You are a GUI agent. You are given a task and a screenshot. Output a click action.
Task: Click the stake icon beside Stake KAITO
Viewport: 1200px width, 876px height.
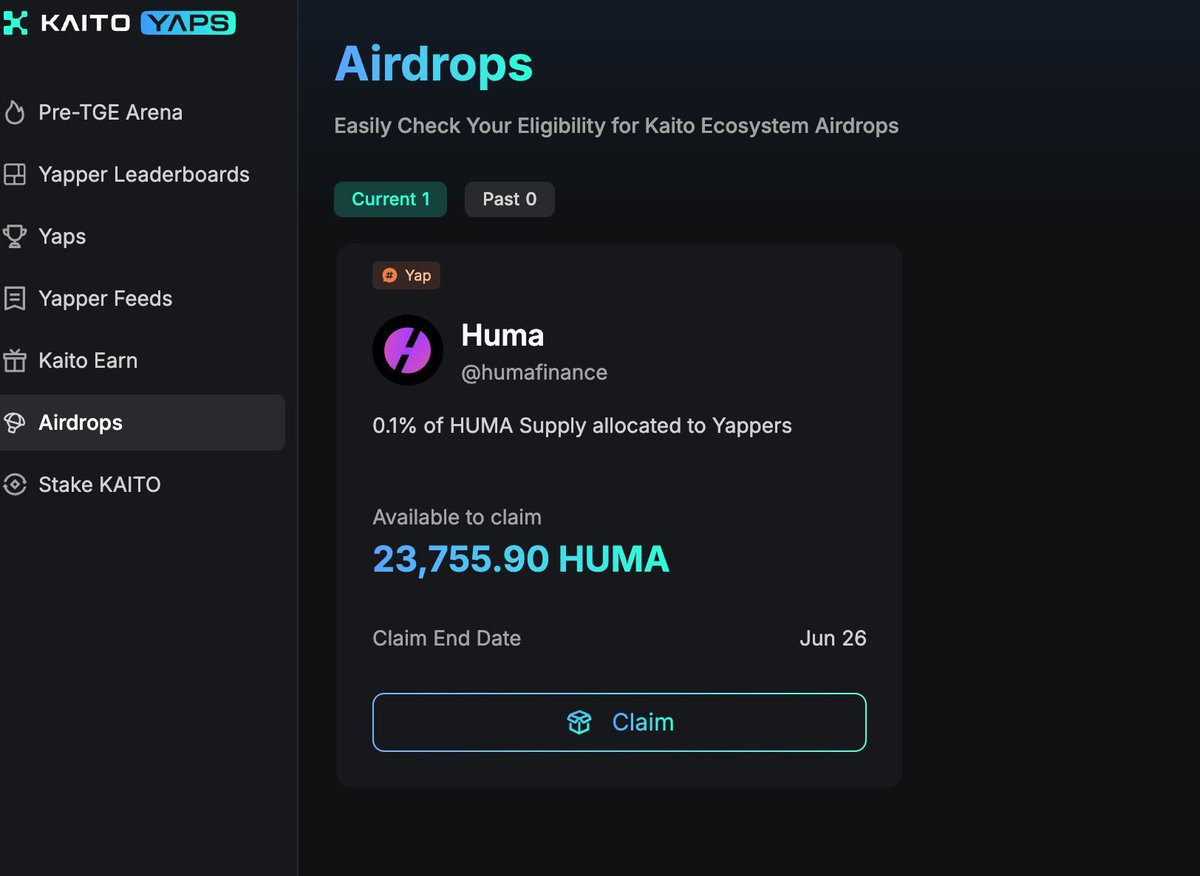[14, 485]
